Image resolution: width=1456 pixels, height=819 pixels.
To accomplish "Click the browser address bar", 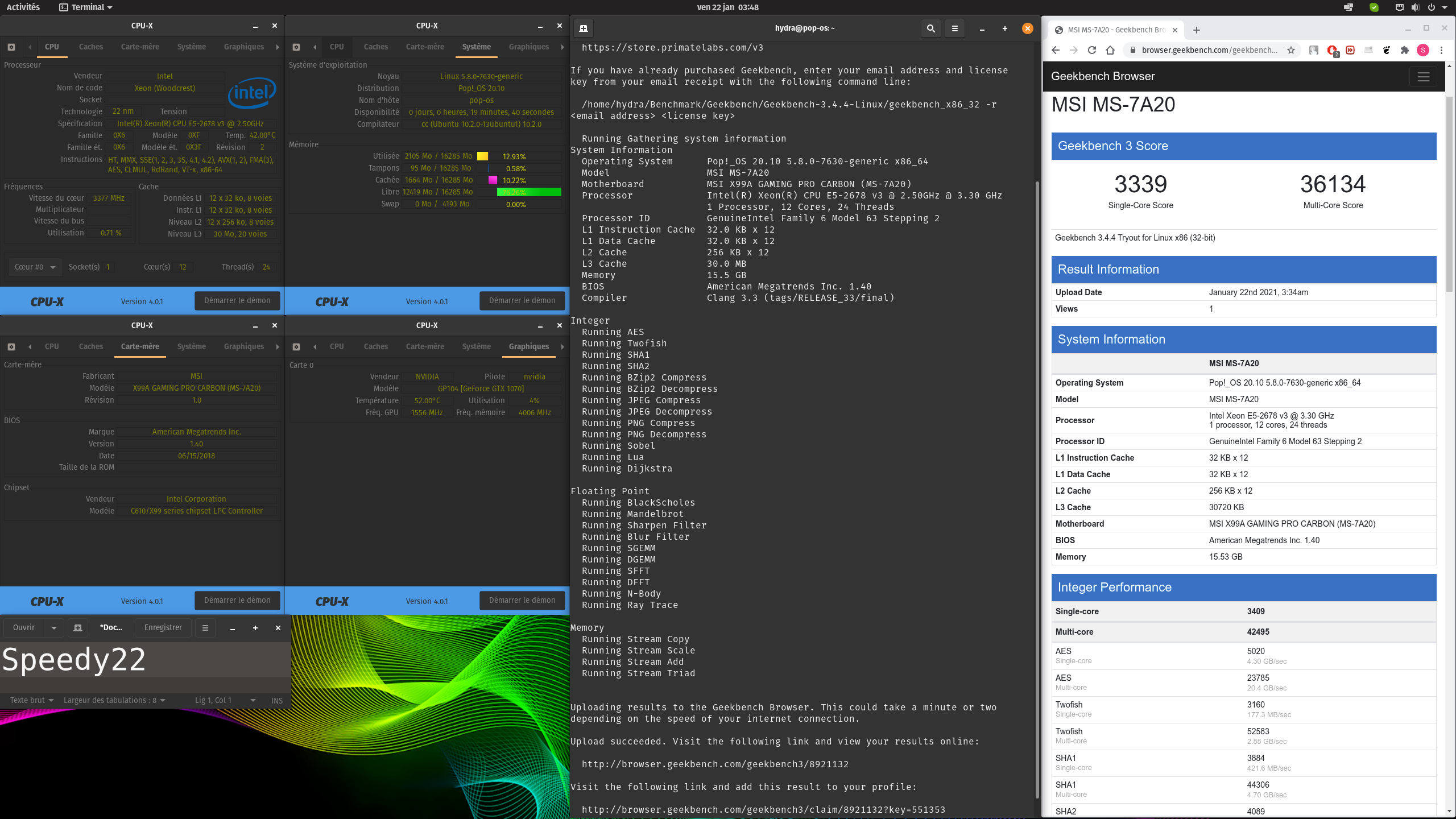I will tap(1209, 50).
